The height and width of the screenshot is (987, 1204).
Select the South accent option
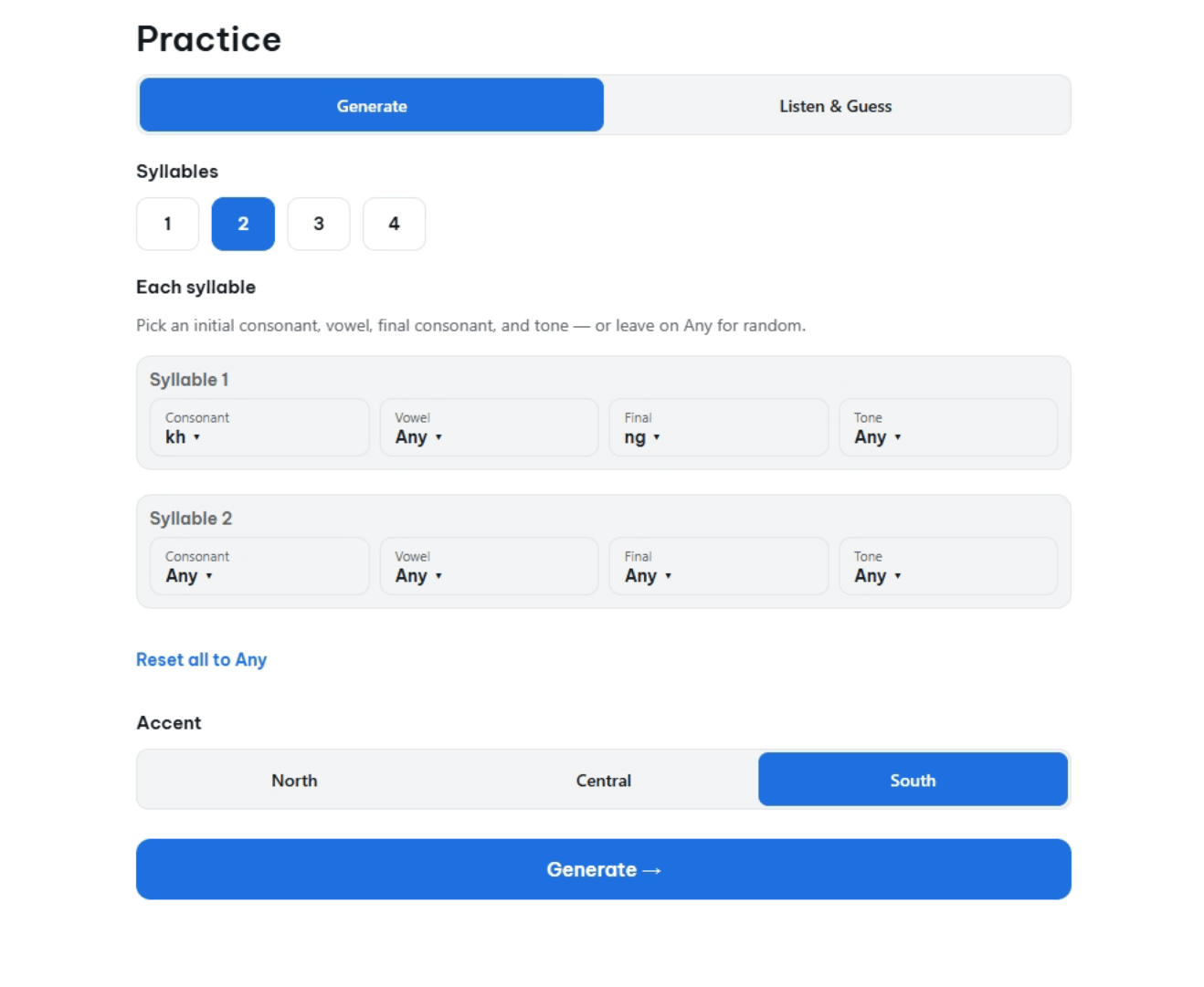point(913,780)
